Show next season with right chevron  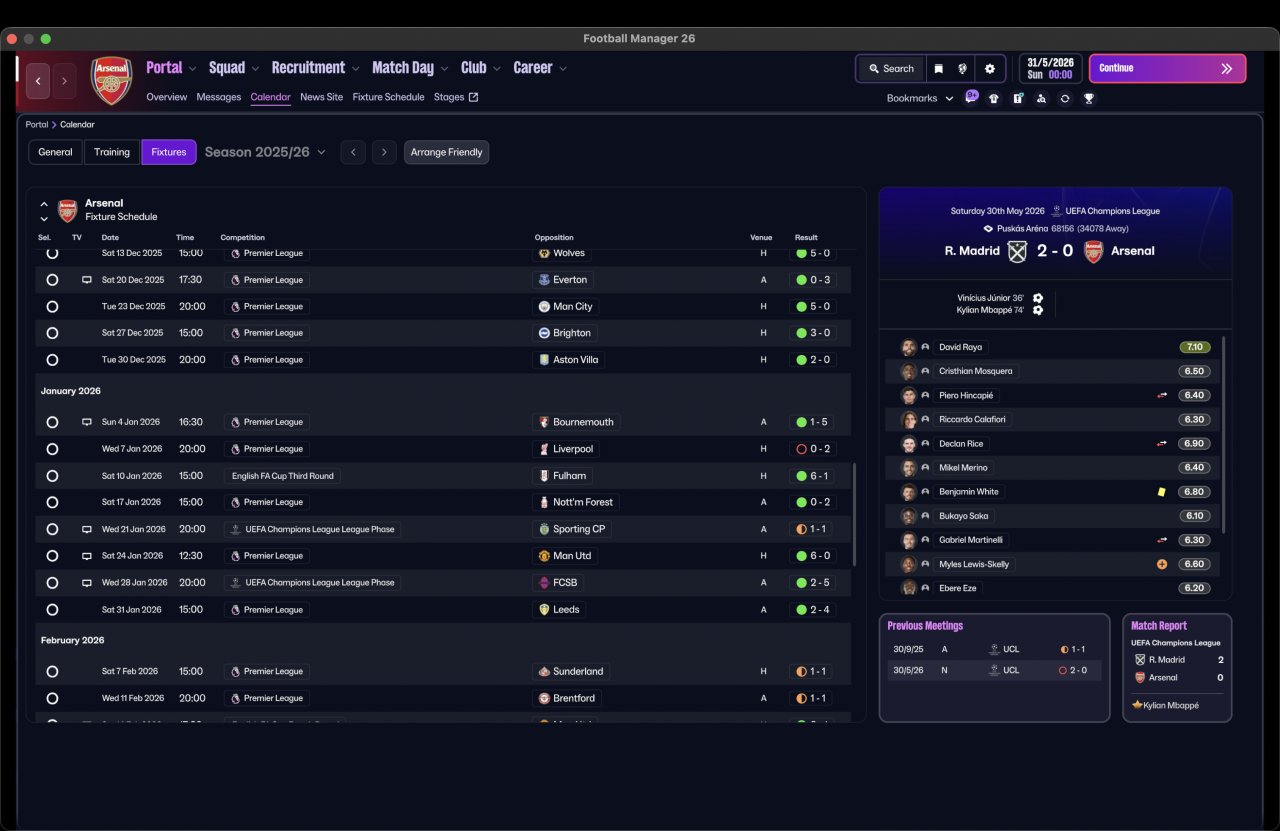coord(385,152)
